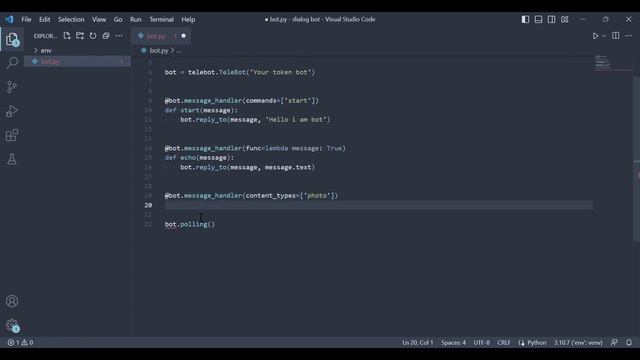Open the Manage gear icon

tap(12, 325)
